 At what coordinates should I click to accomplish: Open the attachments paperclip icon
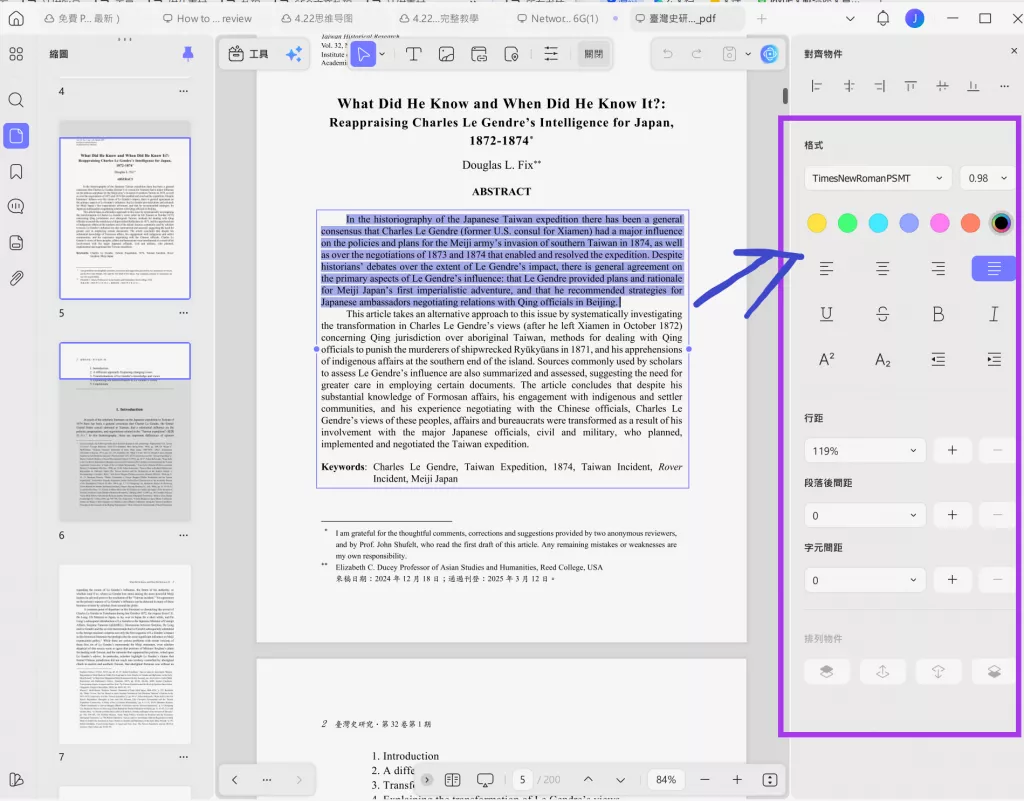16,278
